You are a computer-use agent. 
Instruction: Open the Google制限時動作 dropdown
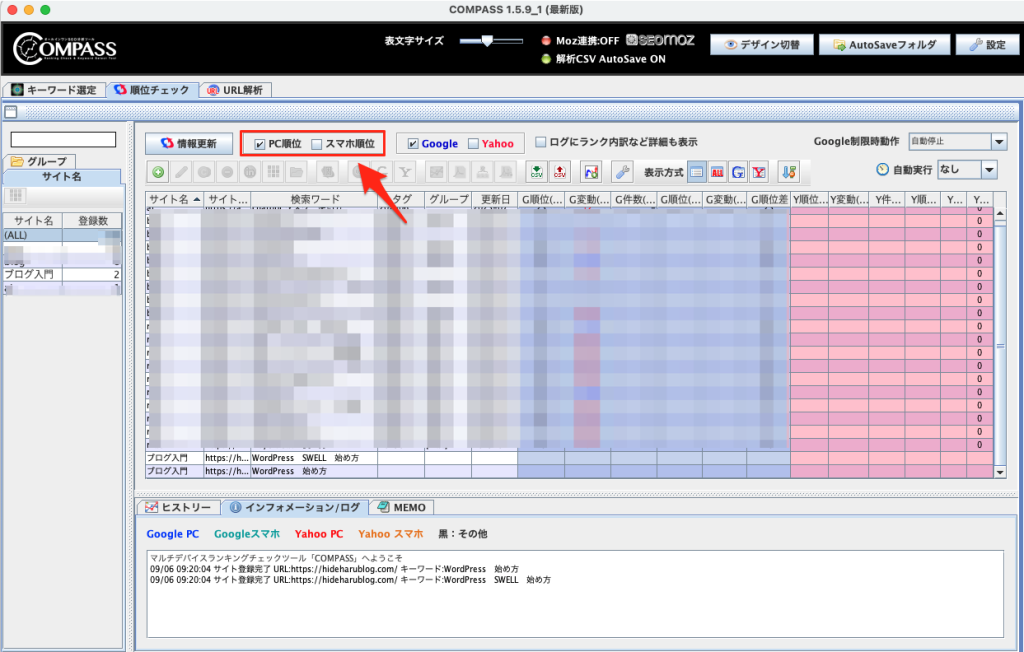click(x=998, y=143)
